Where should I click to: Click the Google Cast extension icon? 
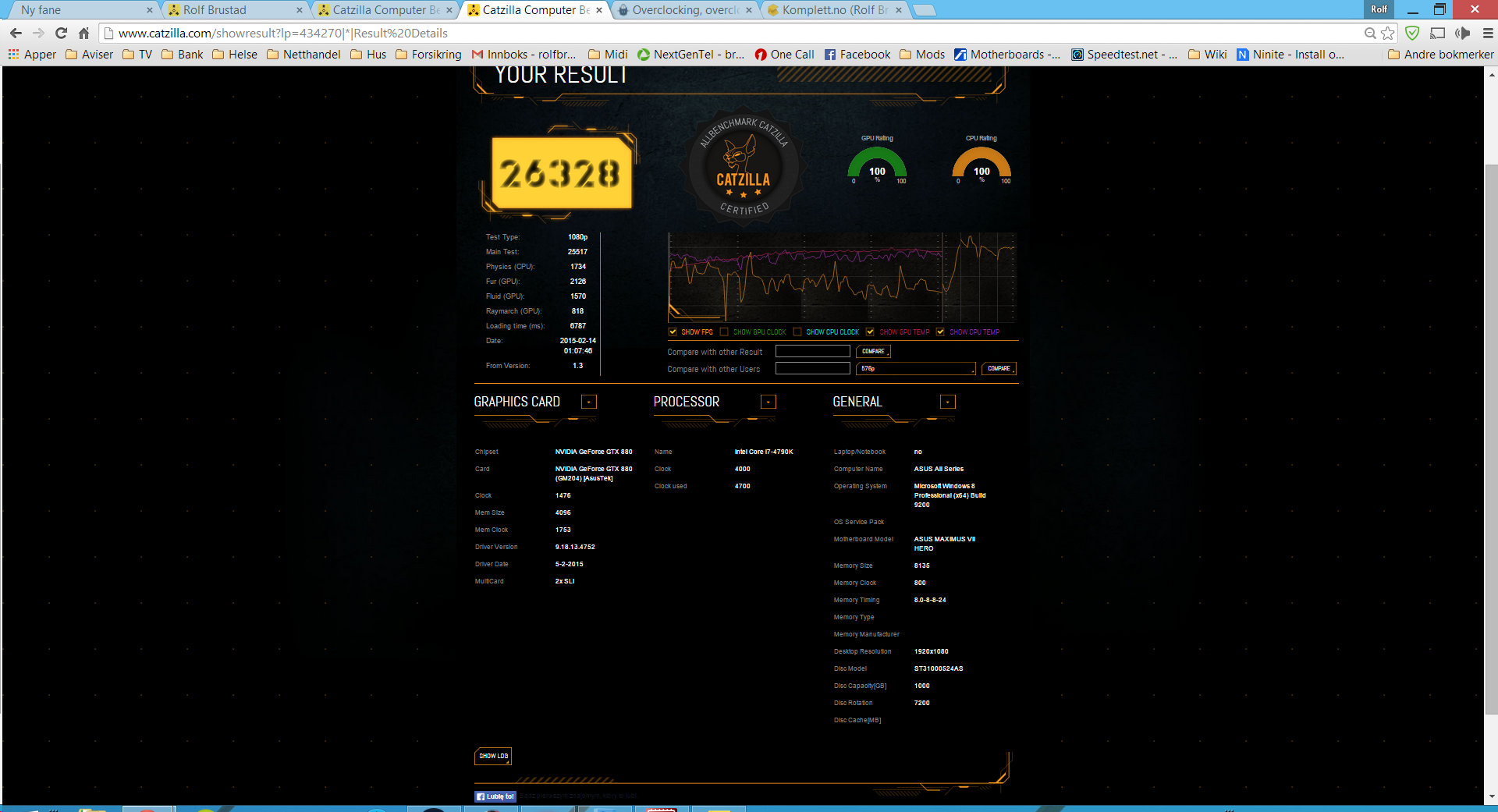(1437, 33)
